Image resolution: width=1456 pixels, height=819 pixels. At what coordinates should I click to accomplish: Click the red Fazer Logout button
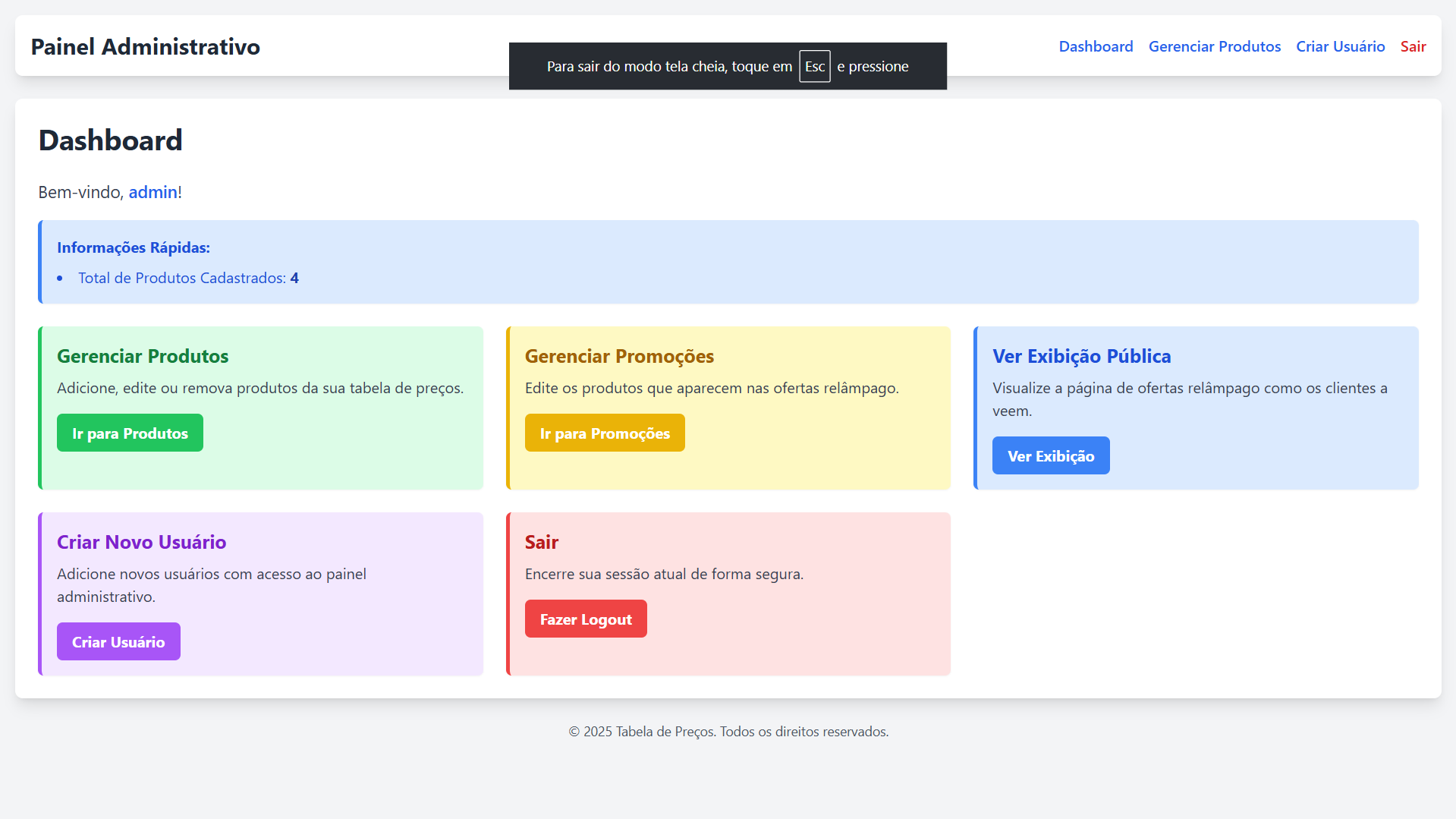pyautogui.click(x=586, y=619)
